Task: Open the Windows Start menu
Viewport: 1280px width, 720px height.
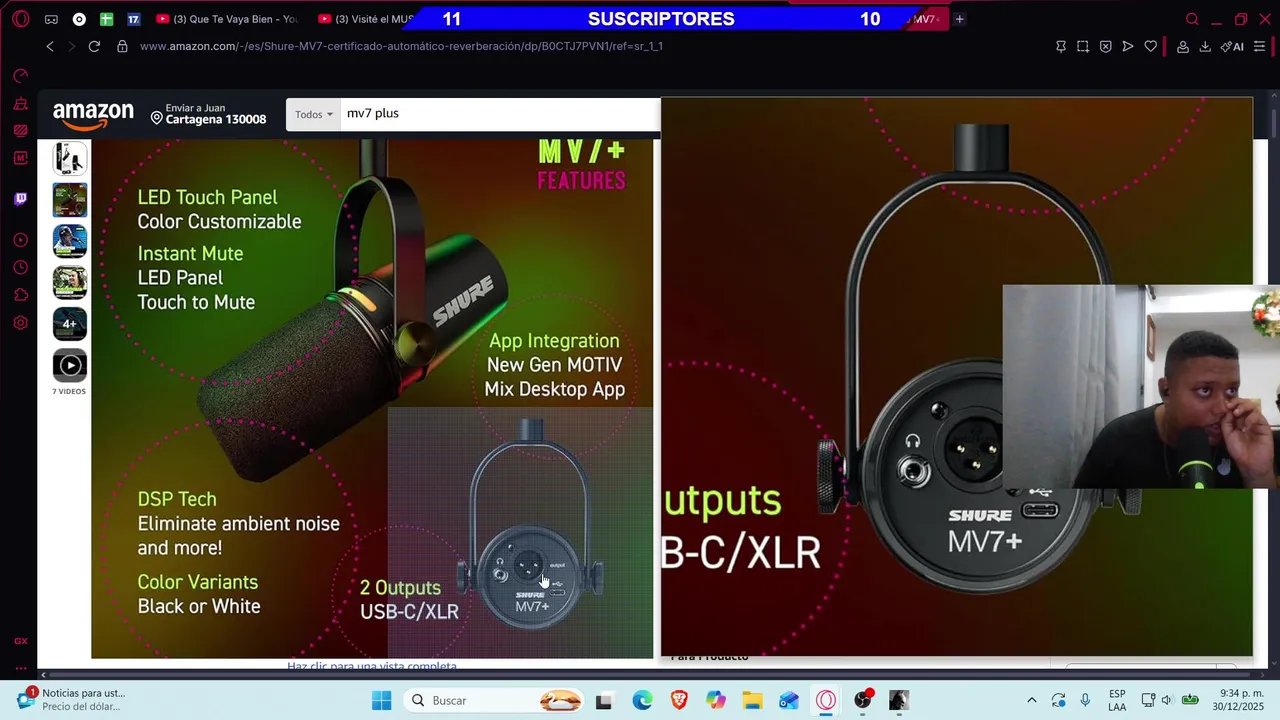Action: (382, 700)
